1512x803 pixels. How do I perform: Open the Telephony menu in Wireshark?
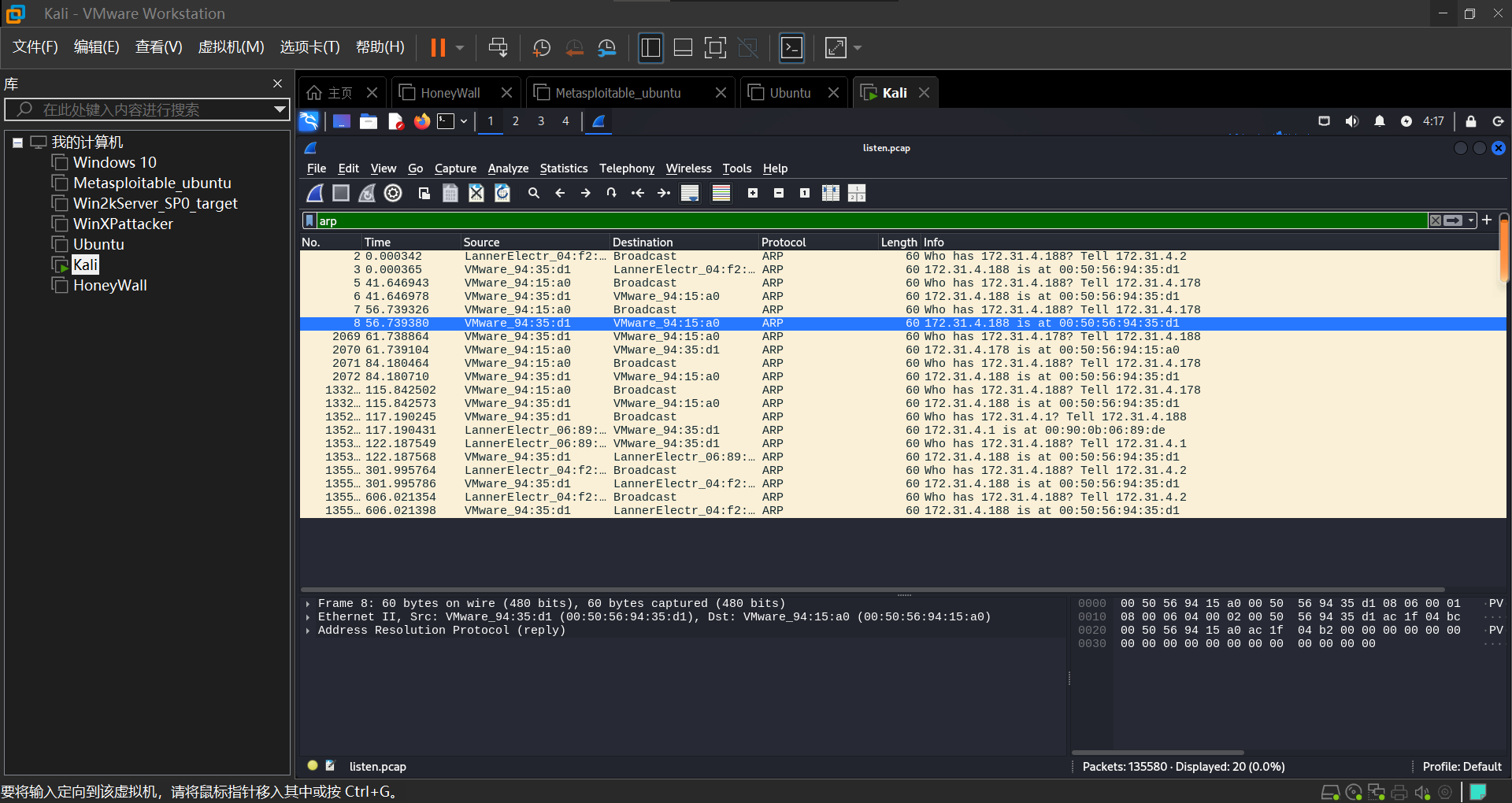(627, 168)
